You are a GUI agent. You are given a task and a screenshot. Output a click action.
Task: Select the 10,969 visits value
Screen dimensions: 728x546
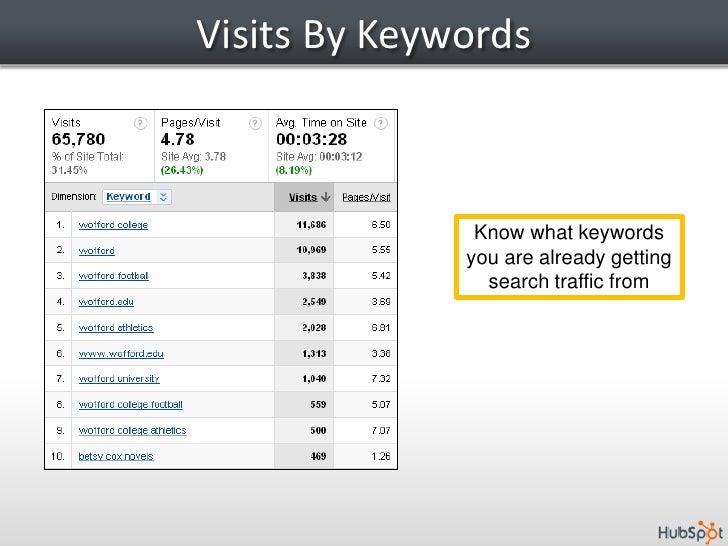(x=311, y=250)
